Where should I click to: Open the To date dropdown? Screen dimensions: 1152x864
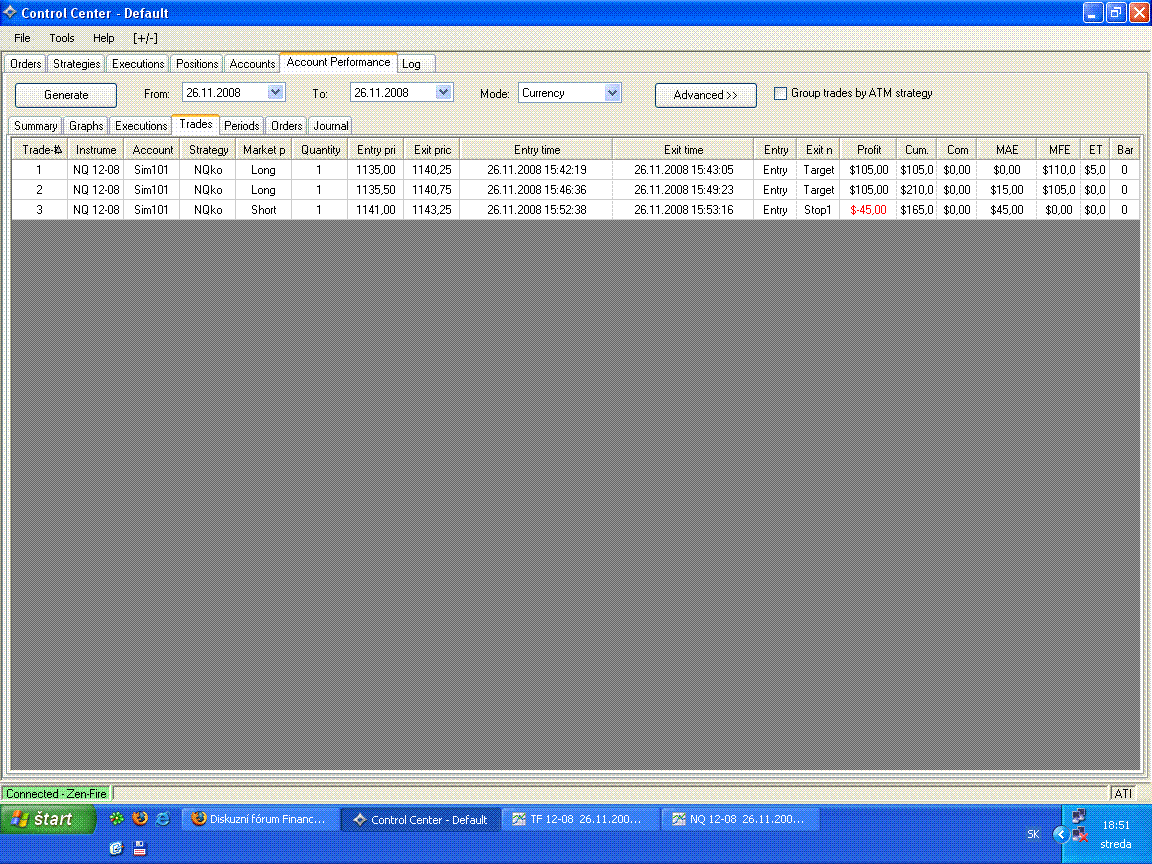443,93
